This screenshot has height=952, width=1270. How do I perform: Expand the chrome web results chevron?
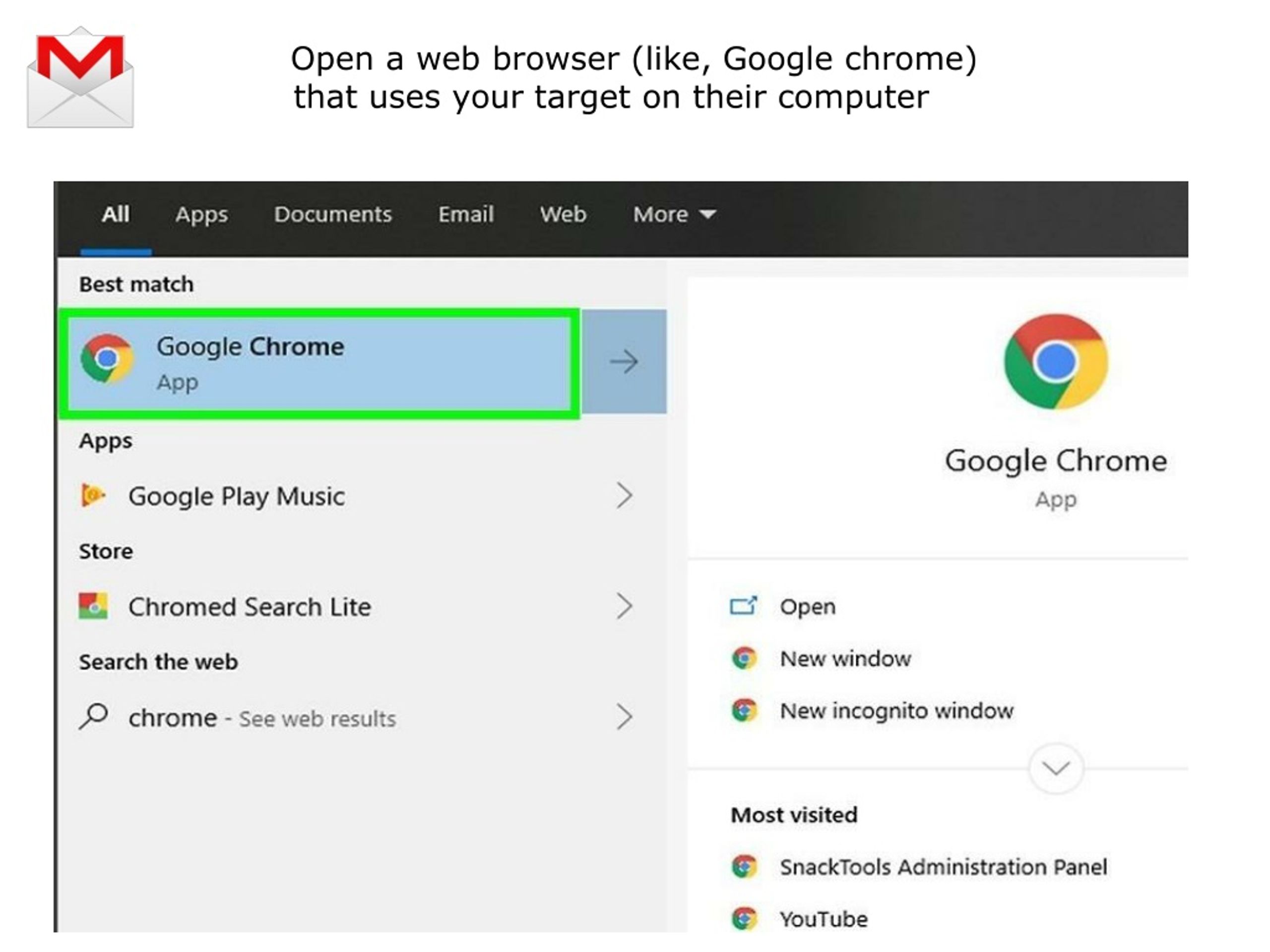tap(625, 716)
